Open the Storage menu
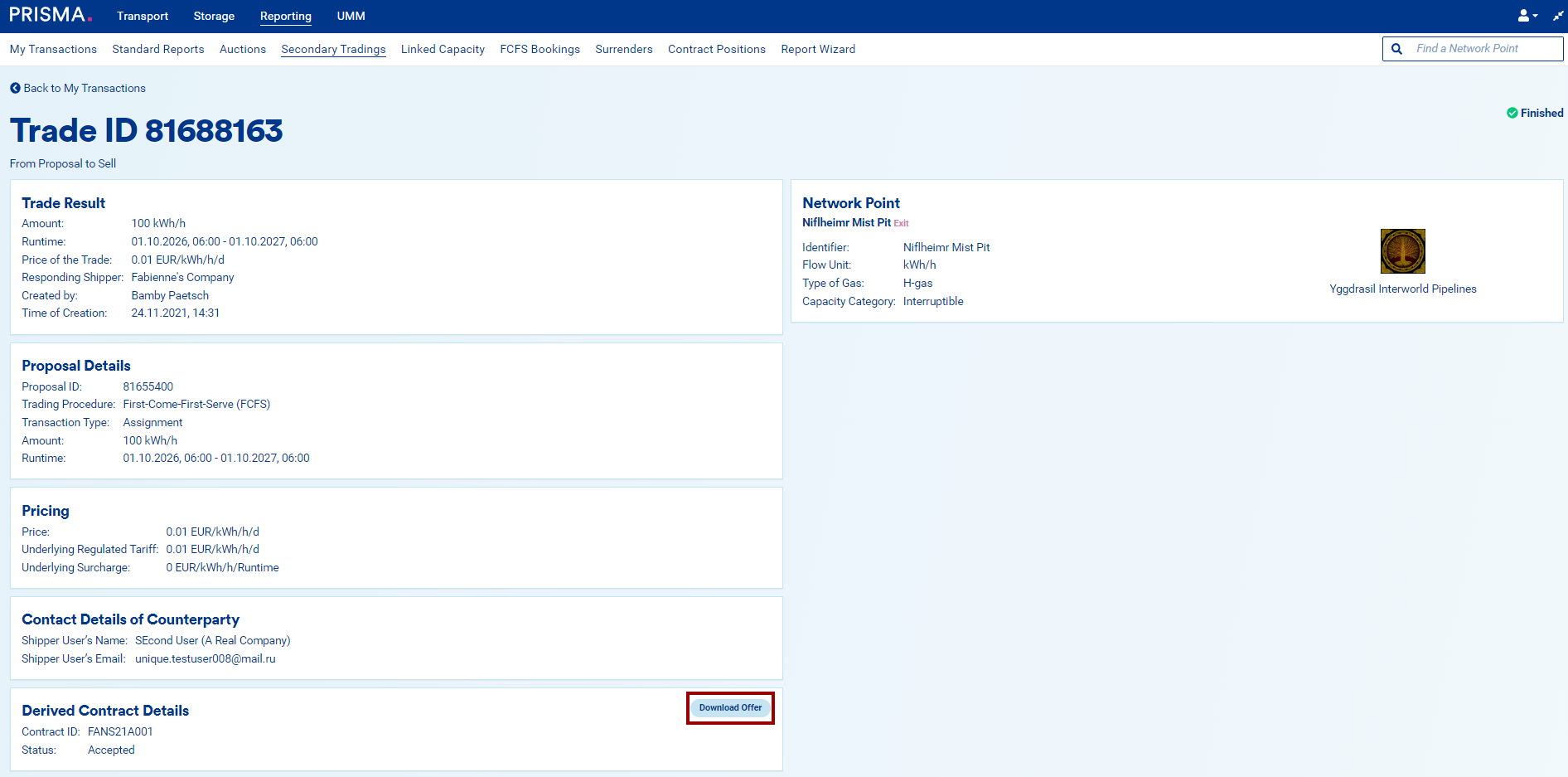This screenshot has height=777, width=1568. pyautogui.click(x=214, y=16)
